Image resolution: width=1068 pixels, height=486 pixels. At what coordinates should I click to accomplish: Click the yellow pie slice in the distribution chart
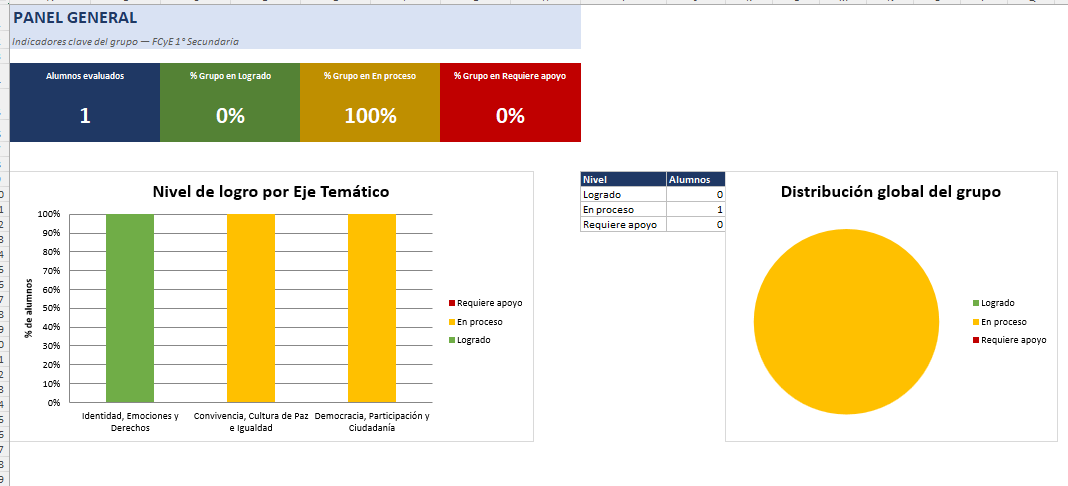846,321
